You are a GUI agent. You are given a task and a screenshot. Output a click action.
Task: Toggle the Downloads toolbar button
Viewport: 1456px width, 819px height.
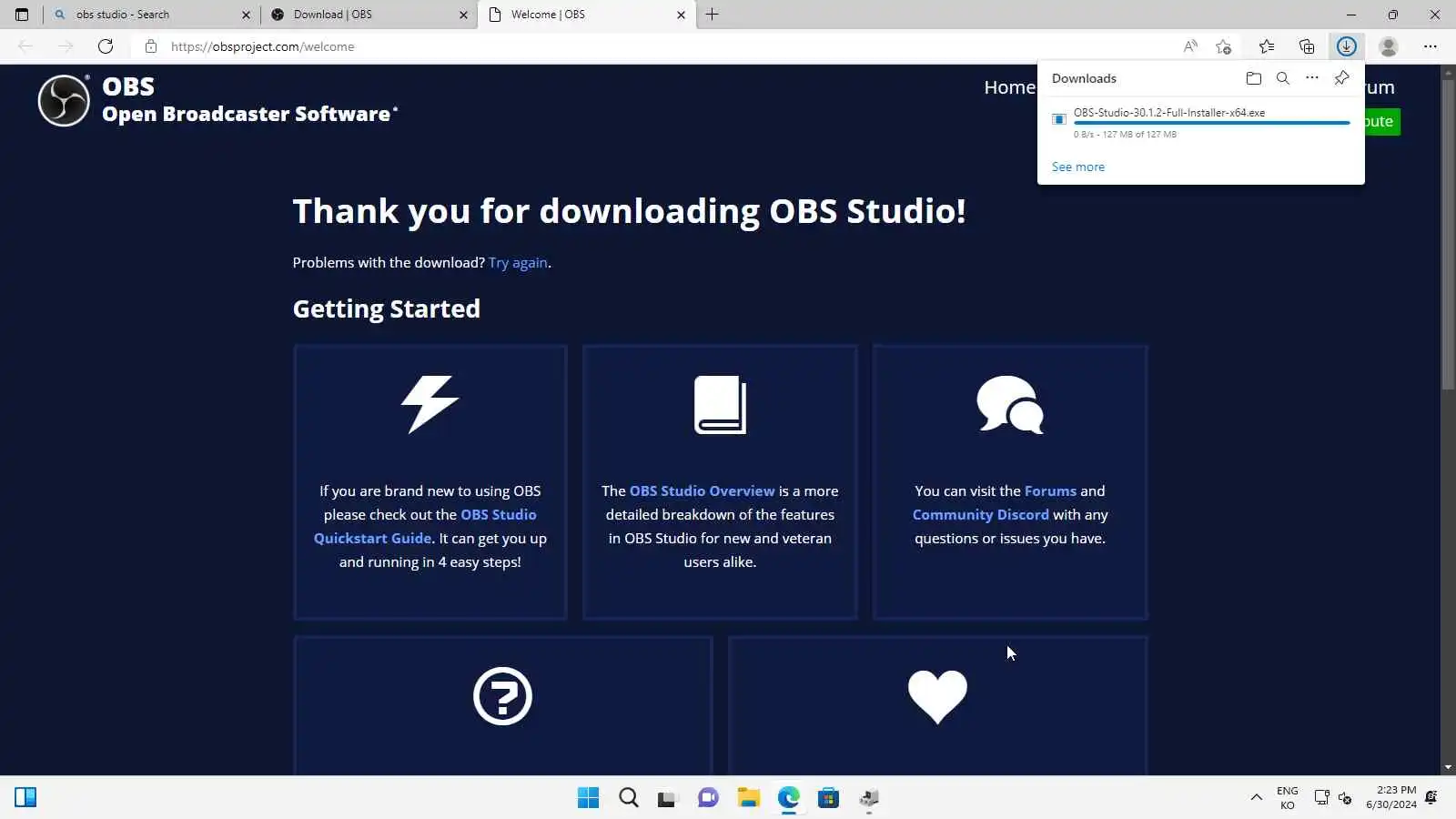click(x=1347, y=46)
